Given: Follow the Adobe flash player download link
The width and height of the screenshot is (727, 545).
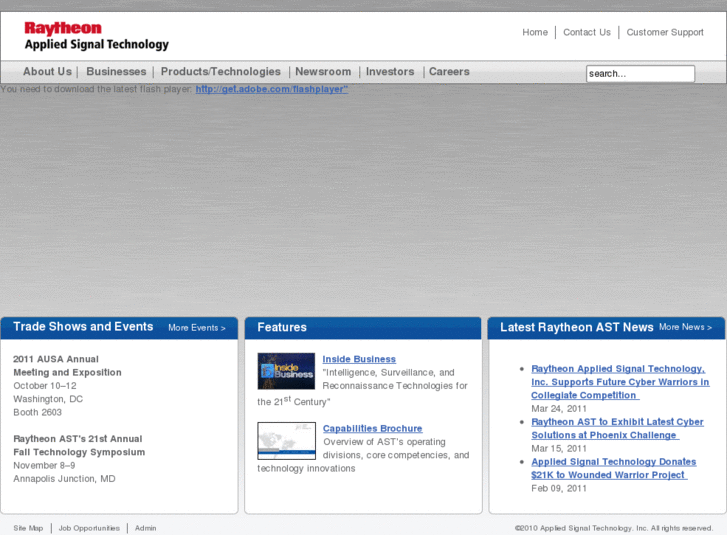Looking at the screenshot, I should click(x=271, y=89).
